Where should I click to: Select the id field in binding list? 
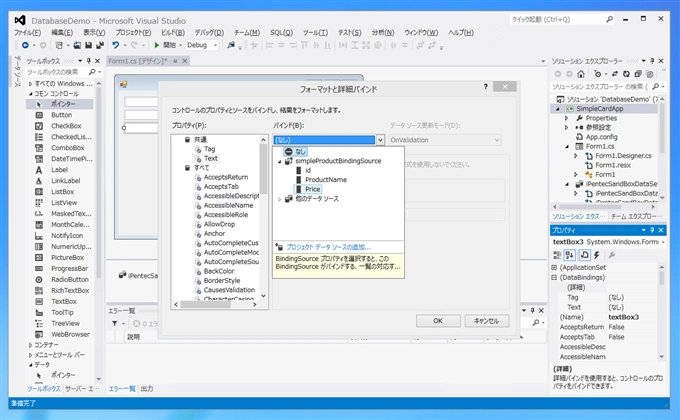[307, 170]
